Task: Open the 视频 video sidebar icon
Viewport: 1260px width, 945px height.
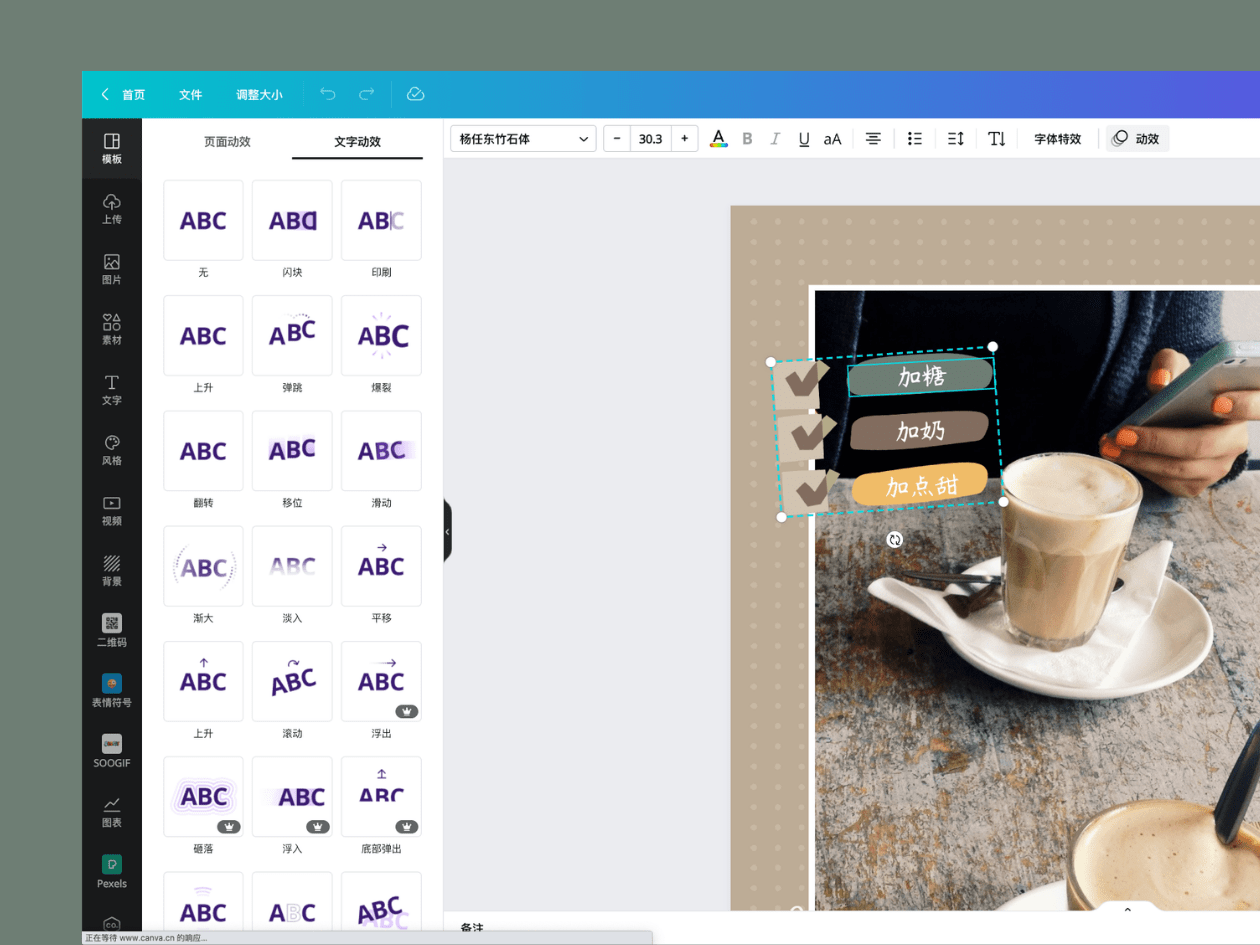Action: (112, 510)
